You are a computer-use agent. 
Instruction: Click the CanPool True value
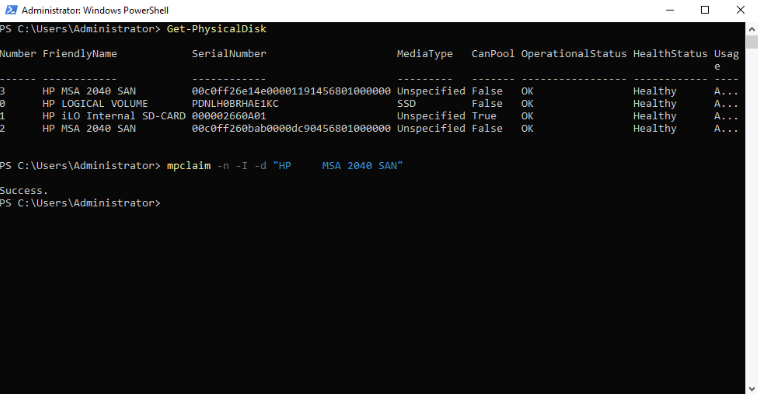pos(484,116)
